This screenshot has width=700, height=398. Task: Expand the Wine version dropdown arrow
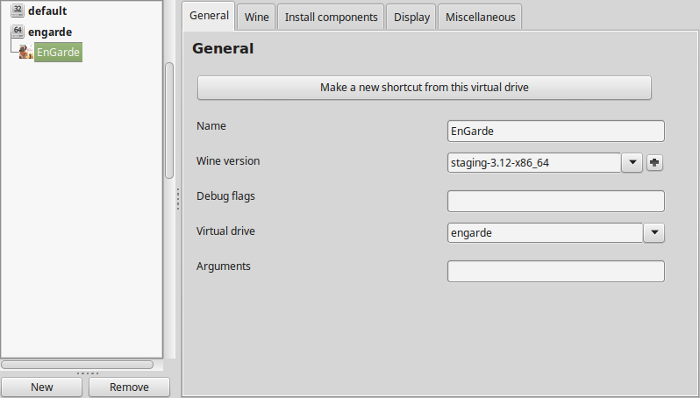point(632,162)
